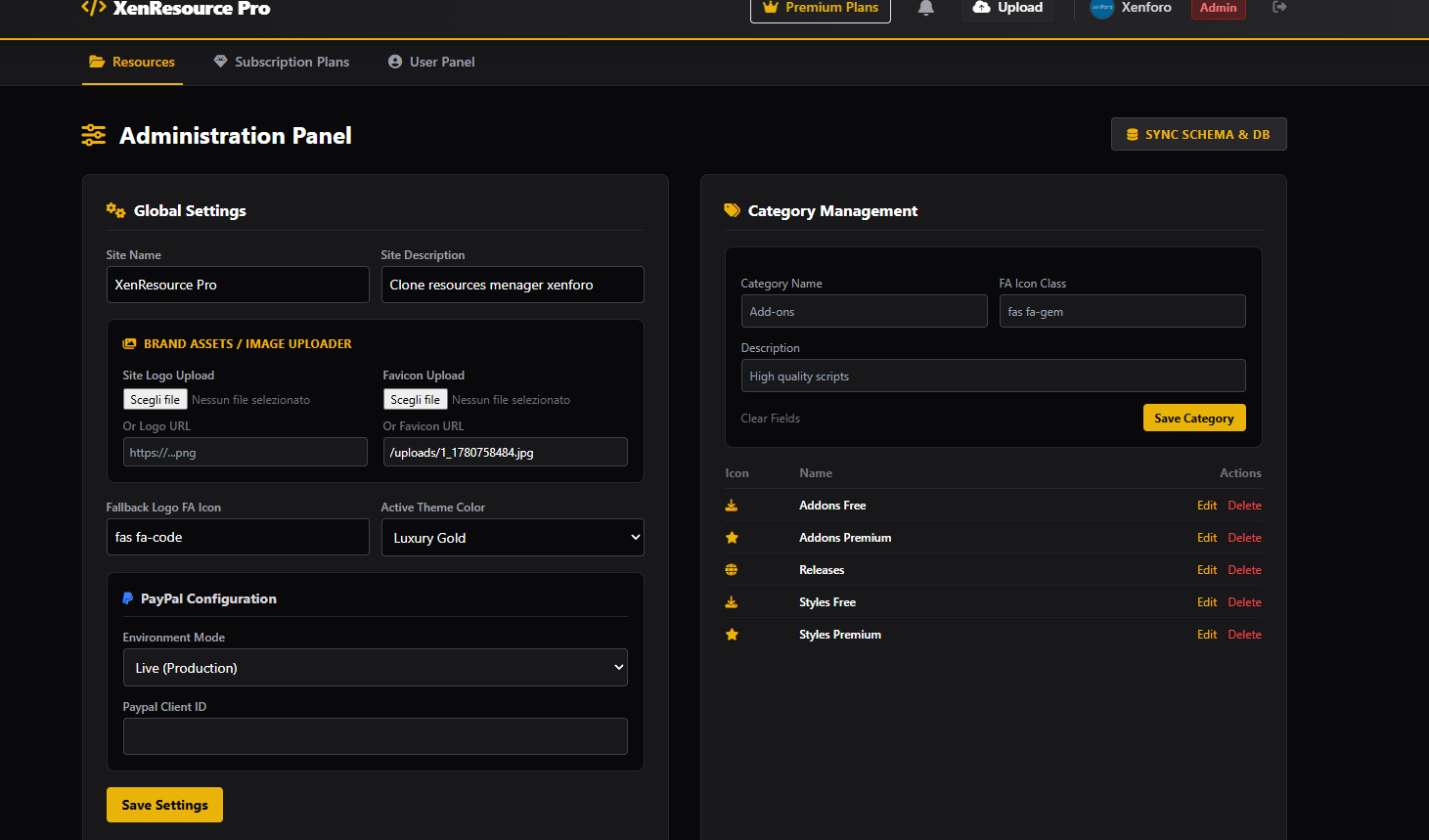1429x840 pixels.
Task: Delete the Styles Premium category
Action: [x=1245, y=635]
